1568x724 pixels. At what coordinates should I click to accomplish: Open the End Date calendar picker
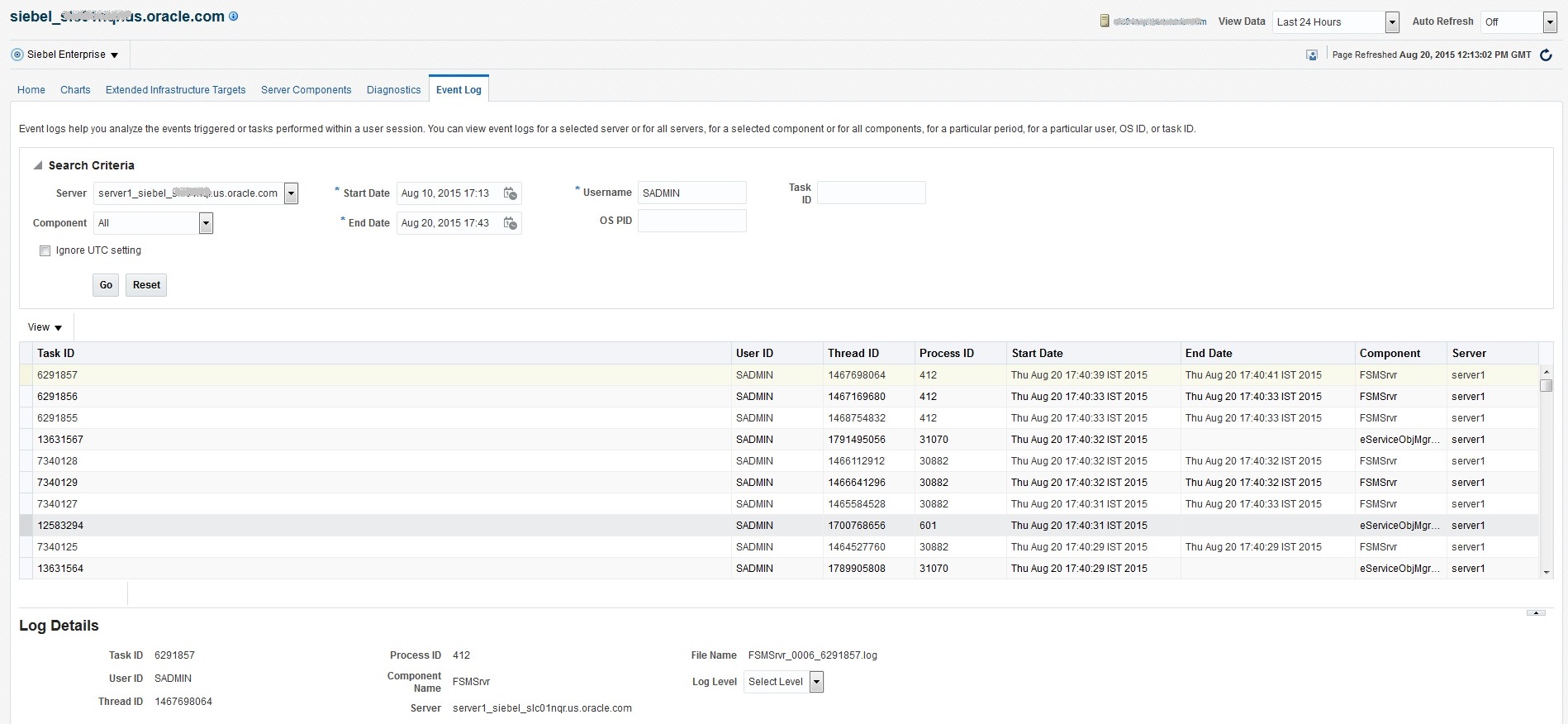tap(511, 223)
